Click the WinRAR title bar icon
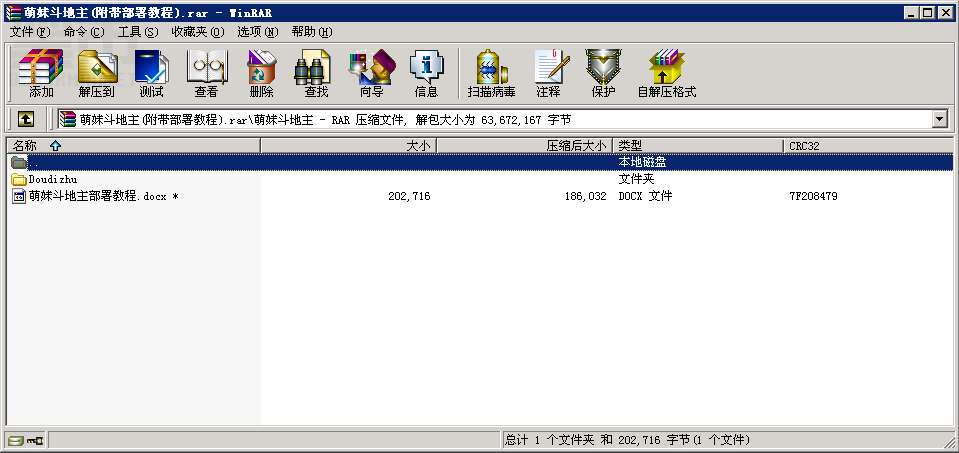The image size is (959, 453). pos(13,12)
